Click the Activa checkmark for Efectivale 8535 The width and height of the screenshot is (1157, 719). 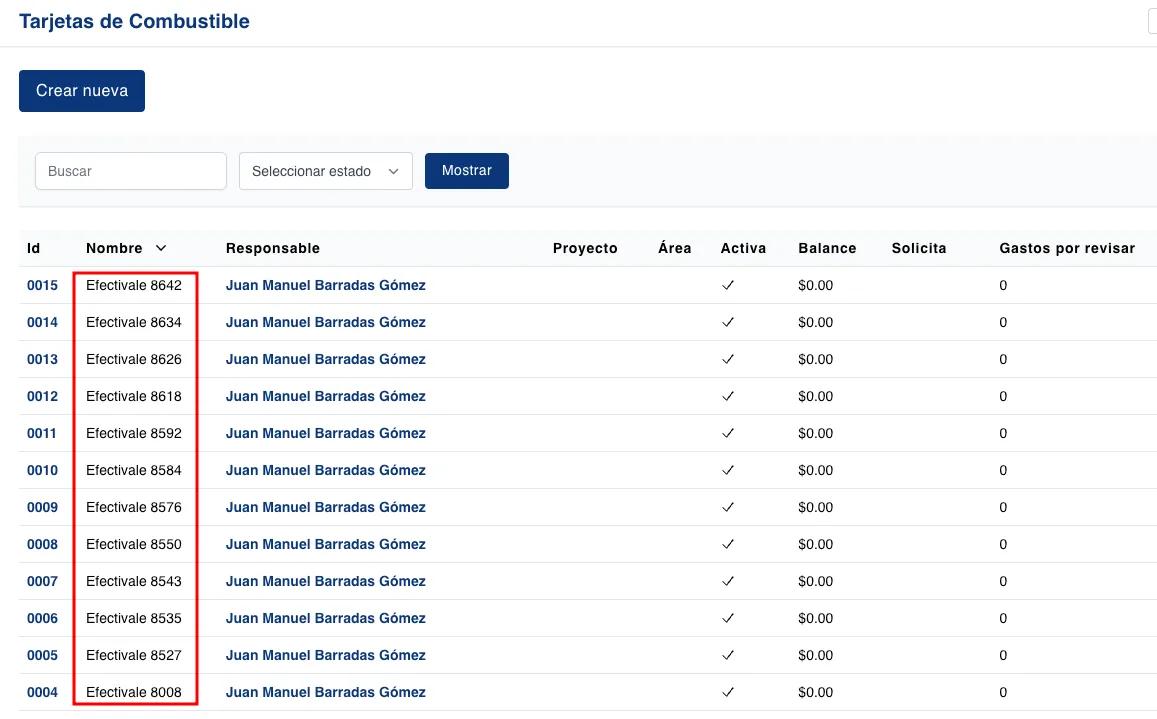728,618
